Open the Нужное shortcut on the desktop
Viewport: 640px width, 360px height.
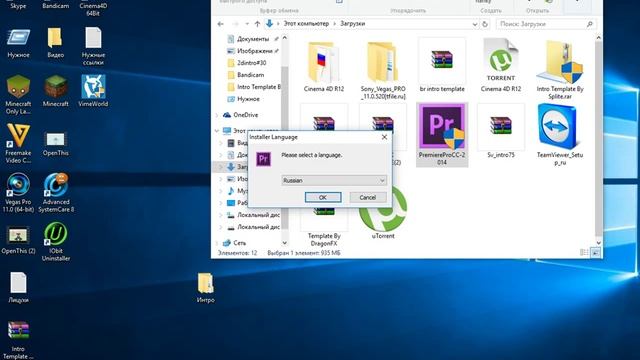click(x=18, y=43)
